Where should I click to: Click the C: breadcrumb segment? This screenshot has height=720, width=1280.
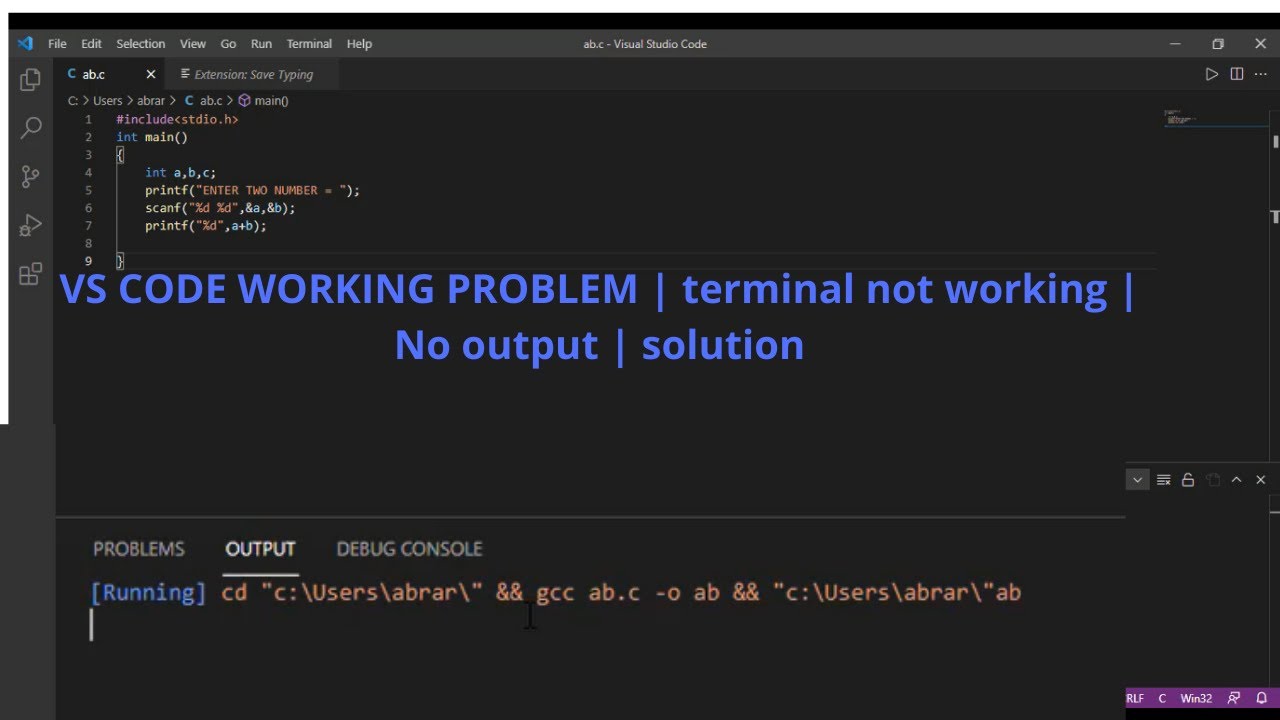coord(73,101)
